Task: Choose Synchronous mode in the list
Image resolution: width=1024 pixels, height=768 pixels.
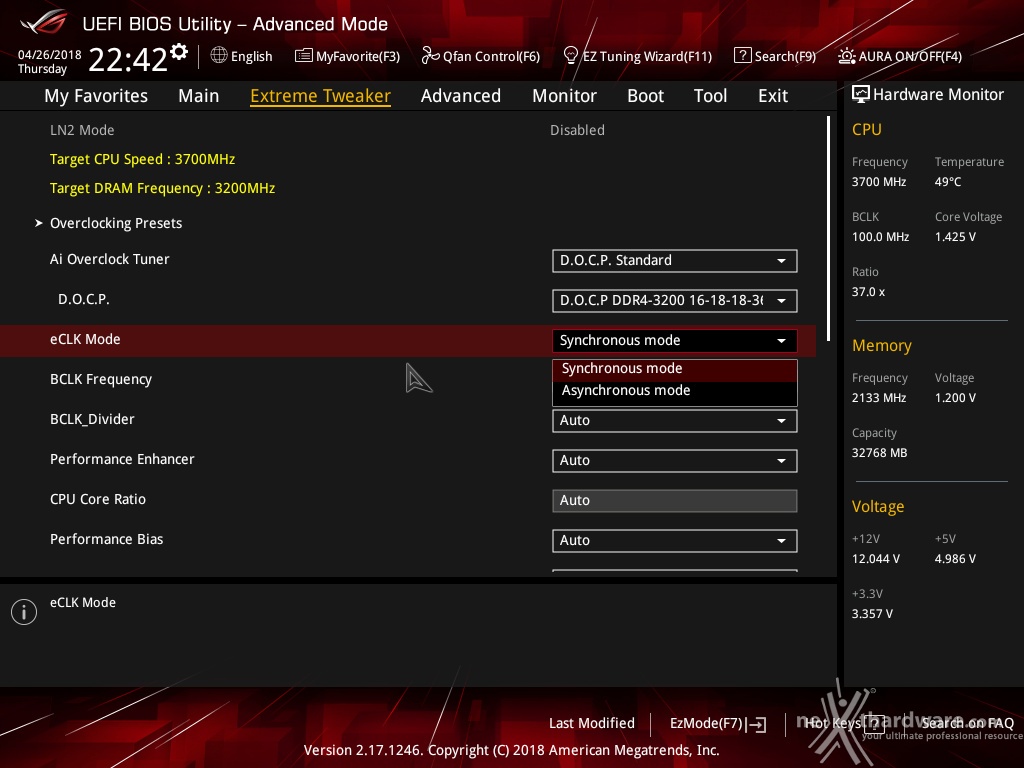Action: pos(675,369)
